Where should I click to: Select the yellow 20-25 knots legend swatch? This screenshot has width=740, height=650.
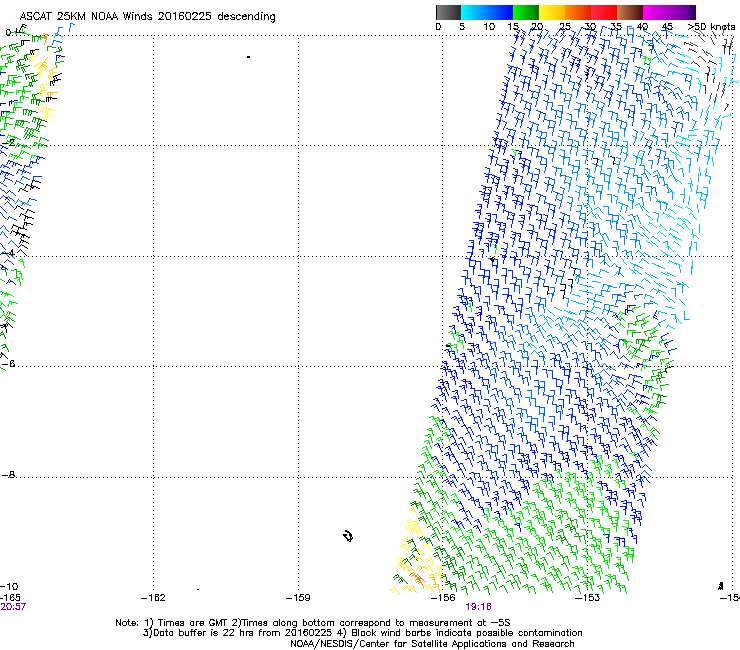552,12
